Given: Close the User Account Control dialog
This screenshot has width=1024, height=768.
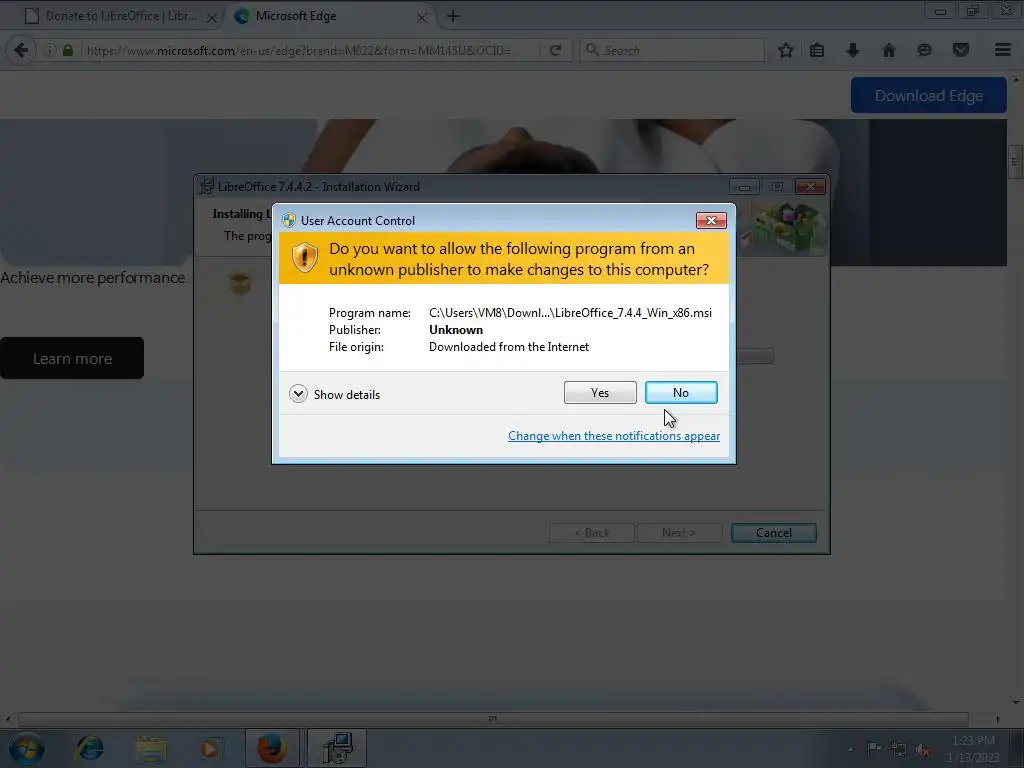Looking at the screenshot, I should 711,221.
